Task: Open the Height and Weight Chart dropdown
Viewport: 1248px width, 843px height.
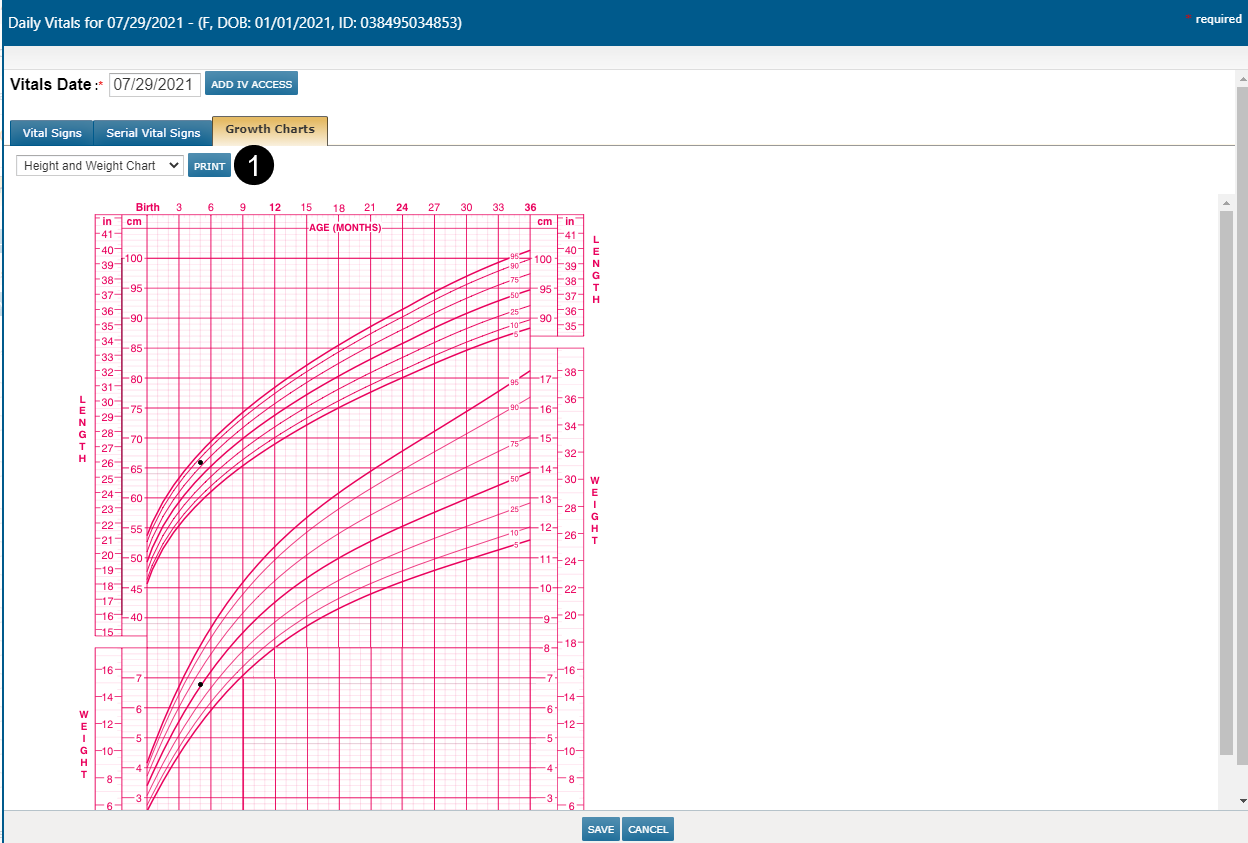Action: [x=100, y=166]
